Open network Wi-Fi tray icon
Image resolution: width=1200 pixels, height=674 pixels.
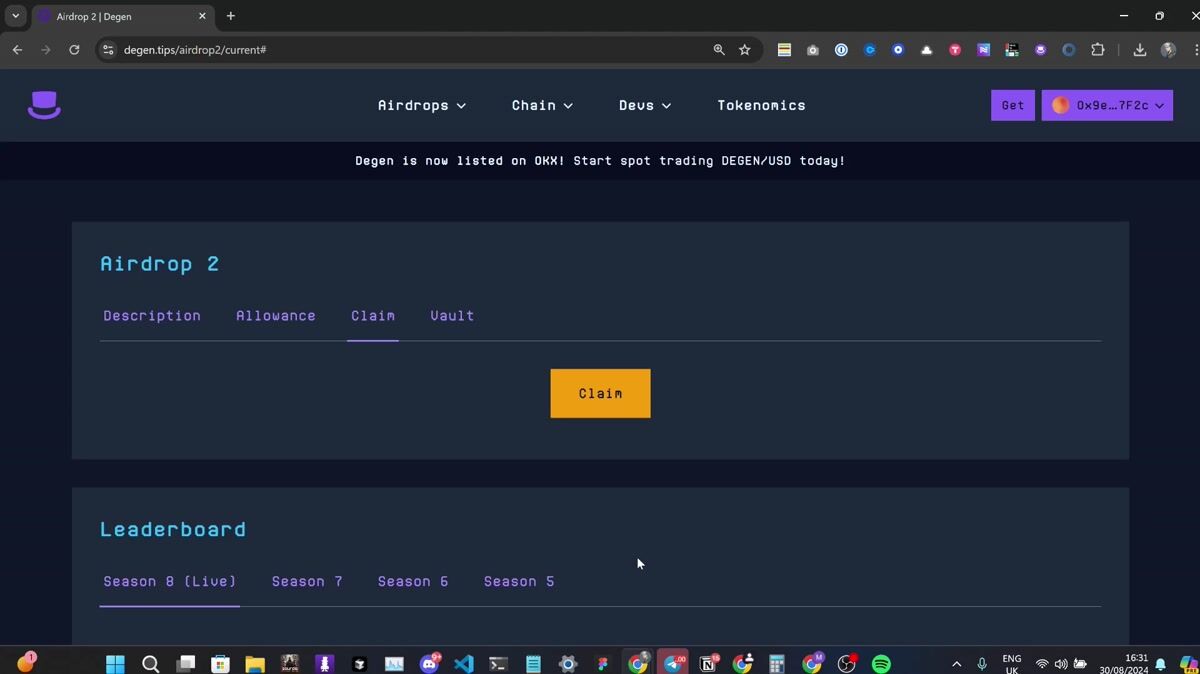coord(1042,664)
